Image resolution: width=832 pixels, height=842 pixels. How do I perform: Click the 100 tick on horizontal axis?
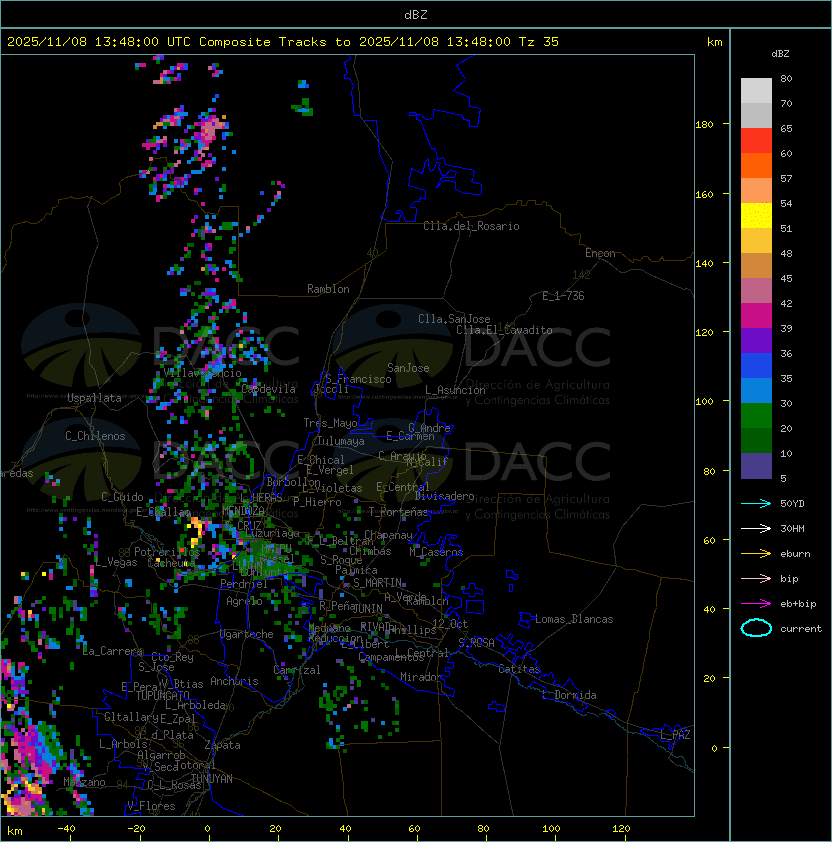[x=551, y=829]
